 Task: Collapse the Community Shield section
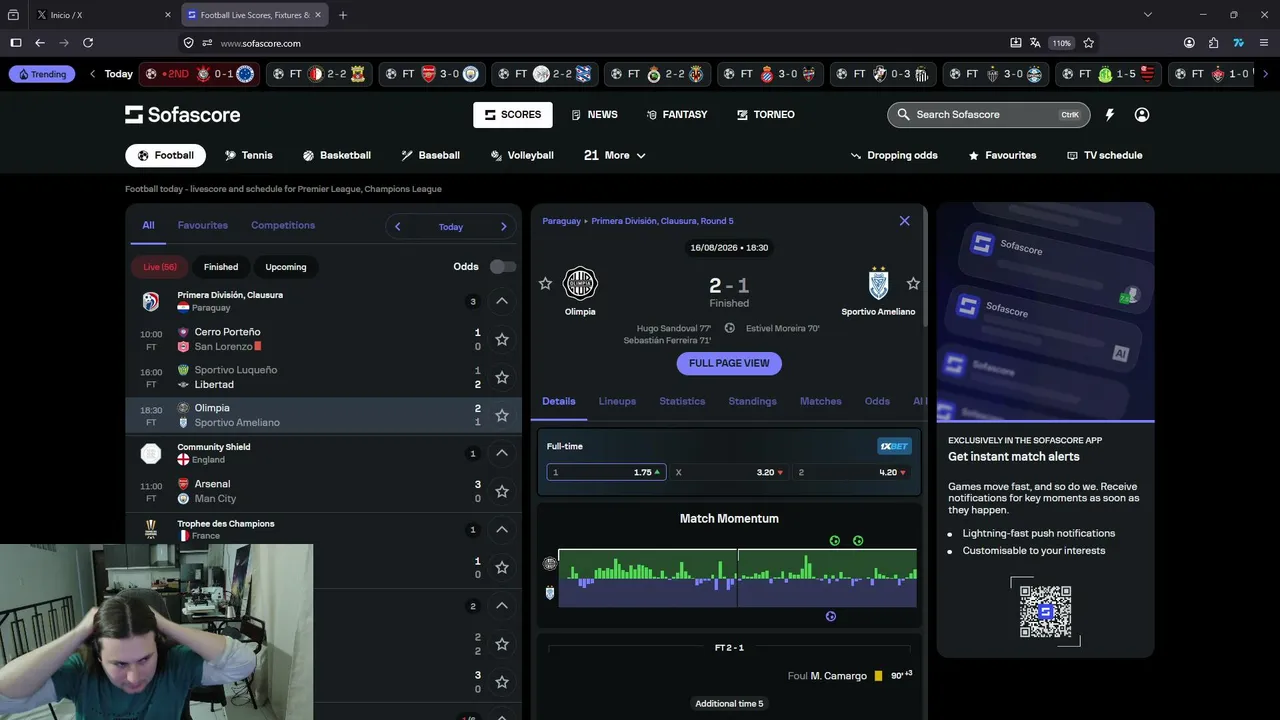502,453
